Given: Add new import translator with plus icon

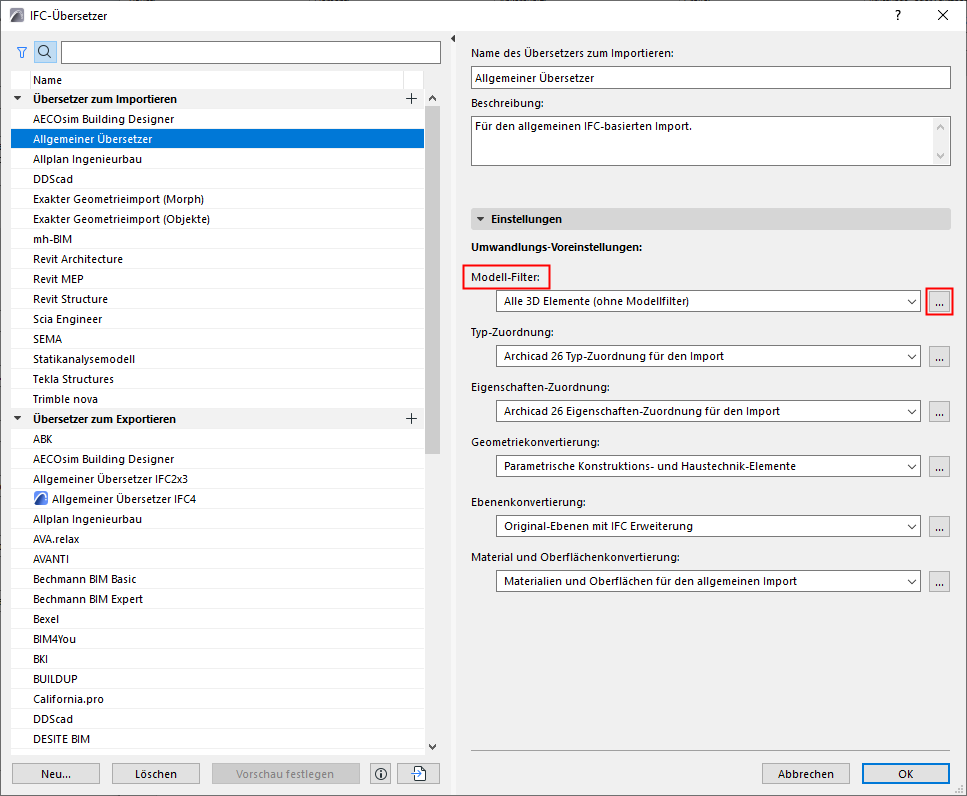Looking at the screenshot, I should click(x=411, y=99).
